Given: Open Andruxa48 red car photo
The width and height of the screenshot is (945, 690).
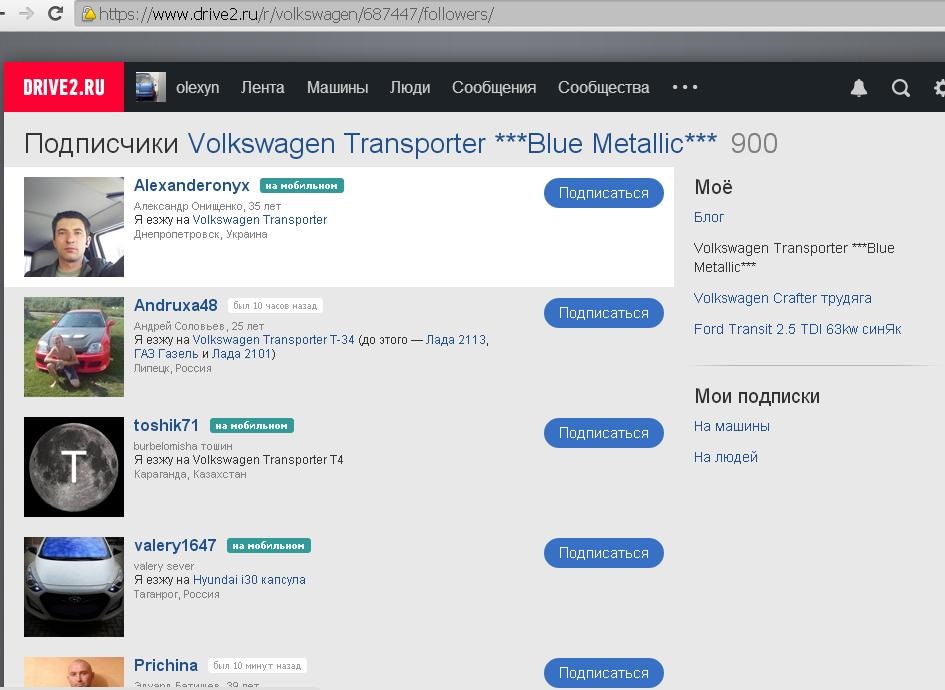Looking at the screenshot, I should 74,347.
